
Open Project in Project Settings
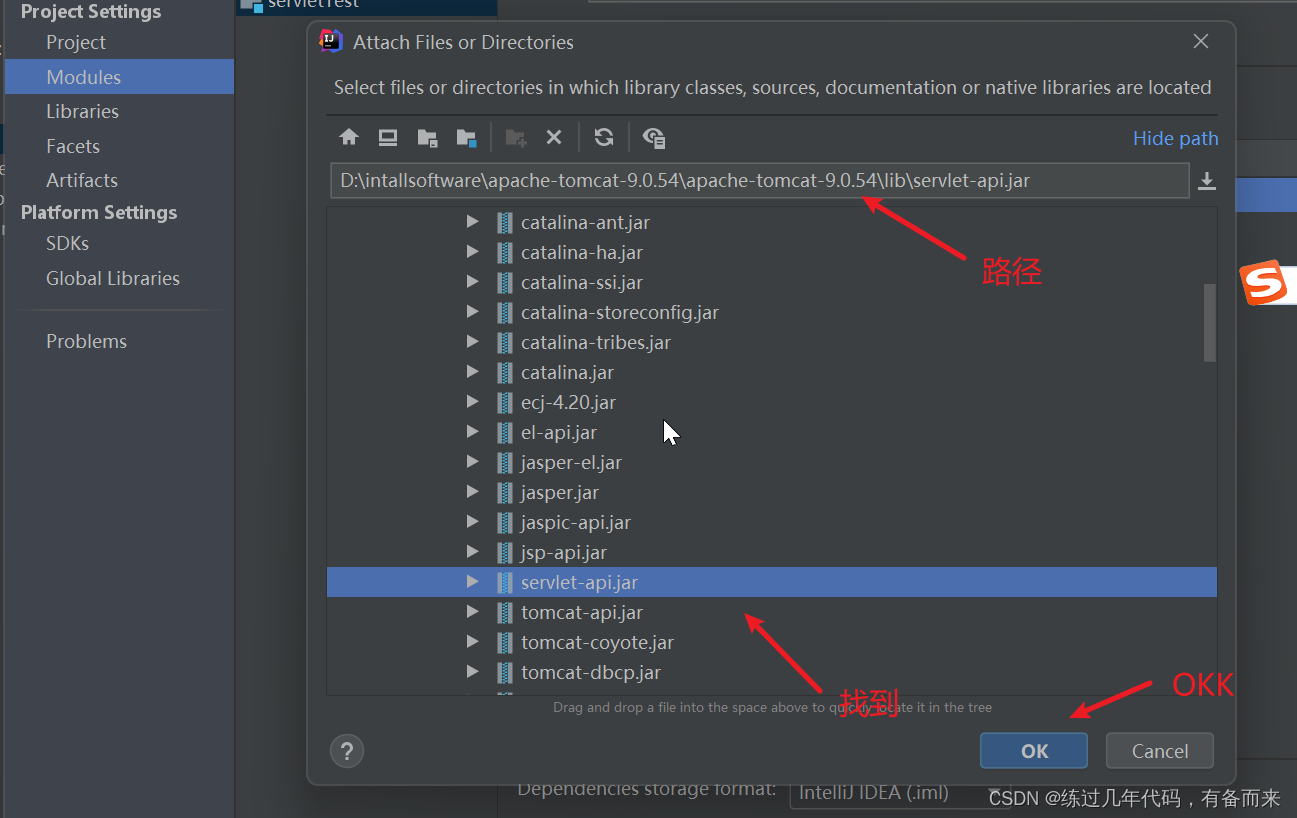pyautogui.click(x=76, y=42)
